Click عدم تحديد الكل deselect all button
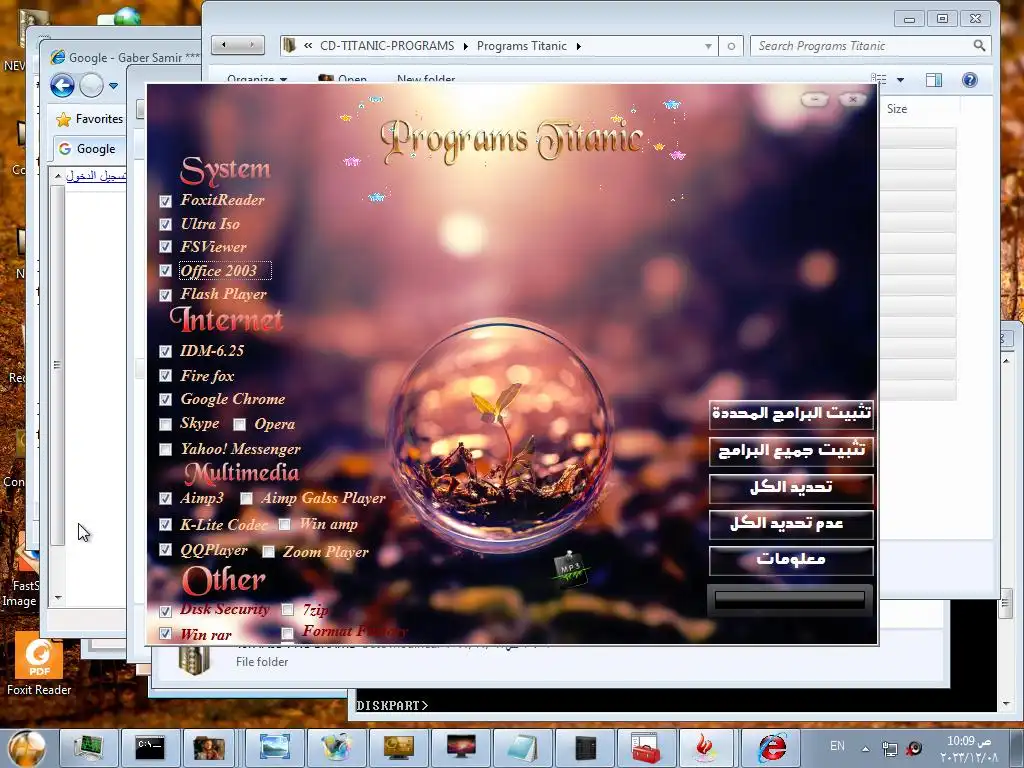The width and height of the screenshot is (1024, 768). [791, 524]
